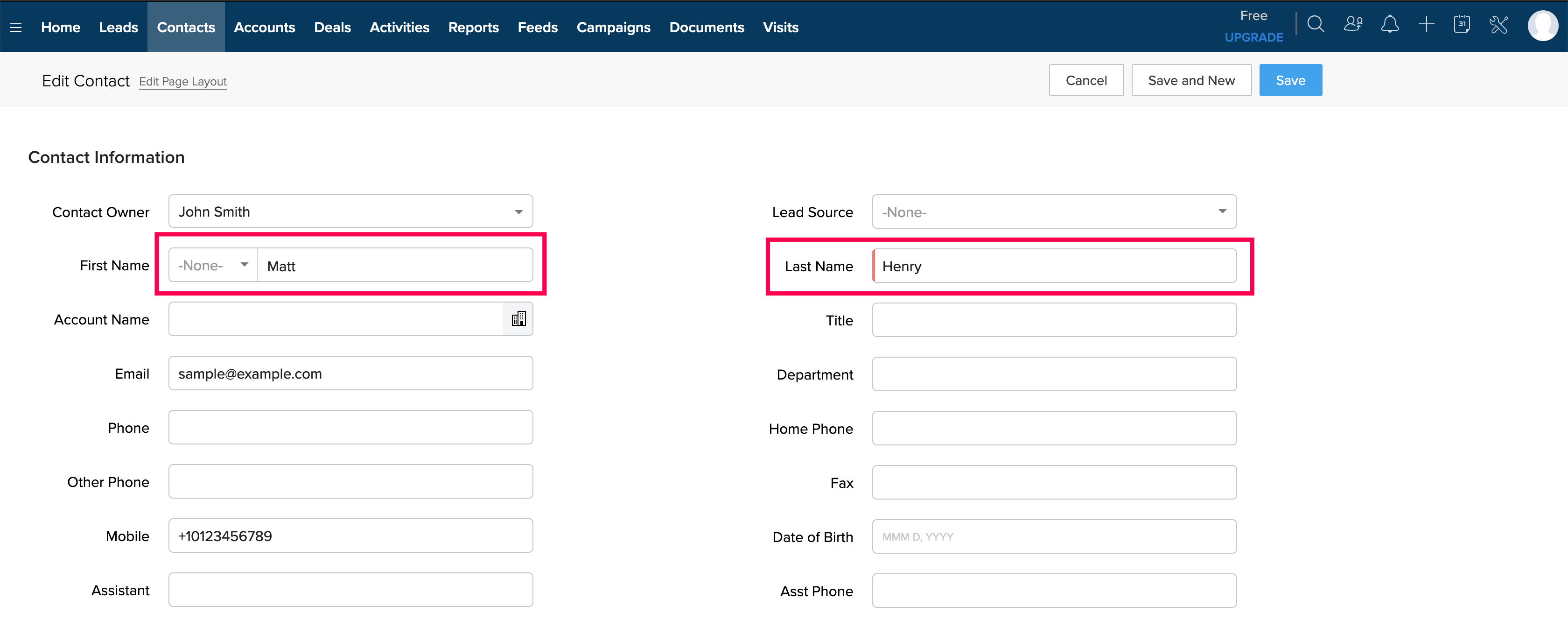Go to the Campaigns tab
This screenshot has width=1568, height=634.
point(613,28)
